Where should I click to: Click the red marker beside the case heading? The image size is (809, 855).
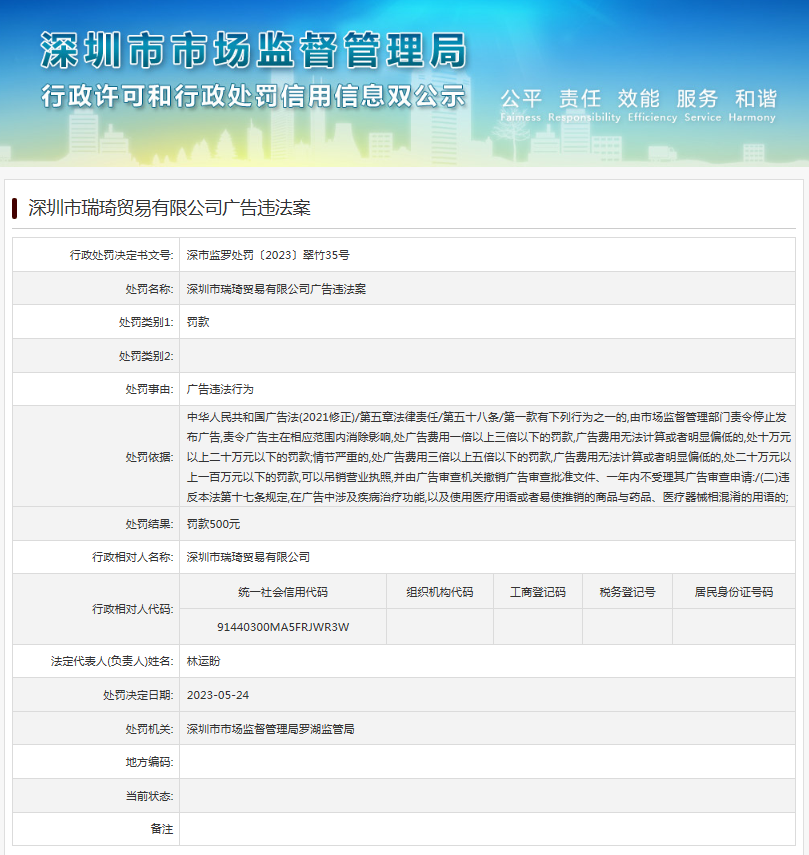[15, 208]
